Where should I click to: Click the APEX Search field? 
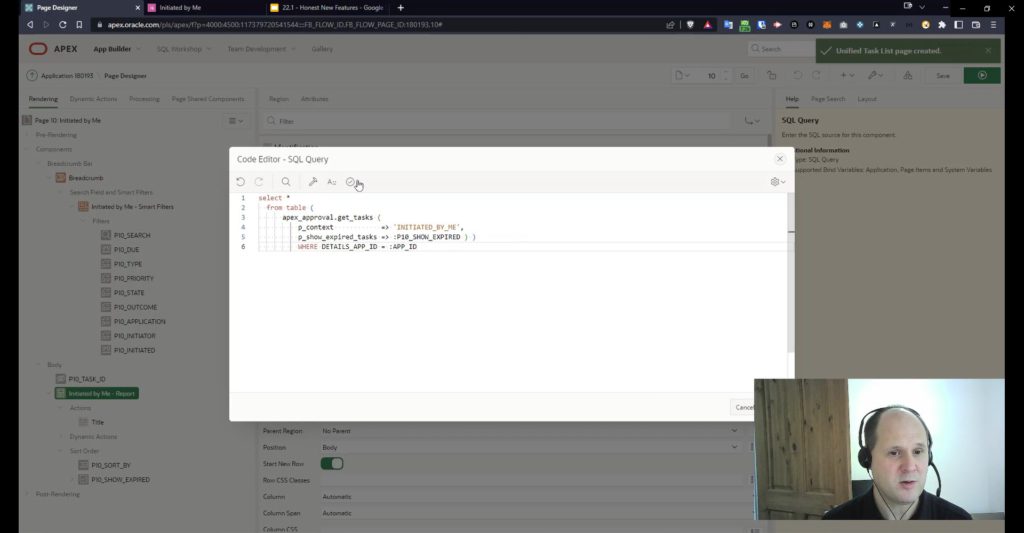pos(780,49)
